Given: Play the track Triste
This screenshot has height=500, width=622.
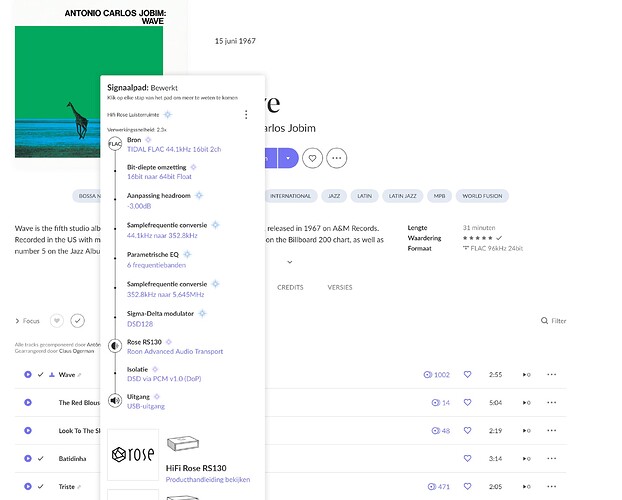Looking at the screenshot, I should 28,487.
